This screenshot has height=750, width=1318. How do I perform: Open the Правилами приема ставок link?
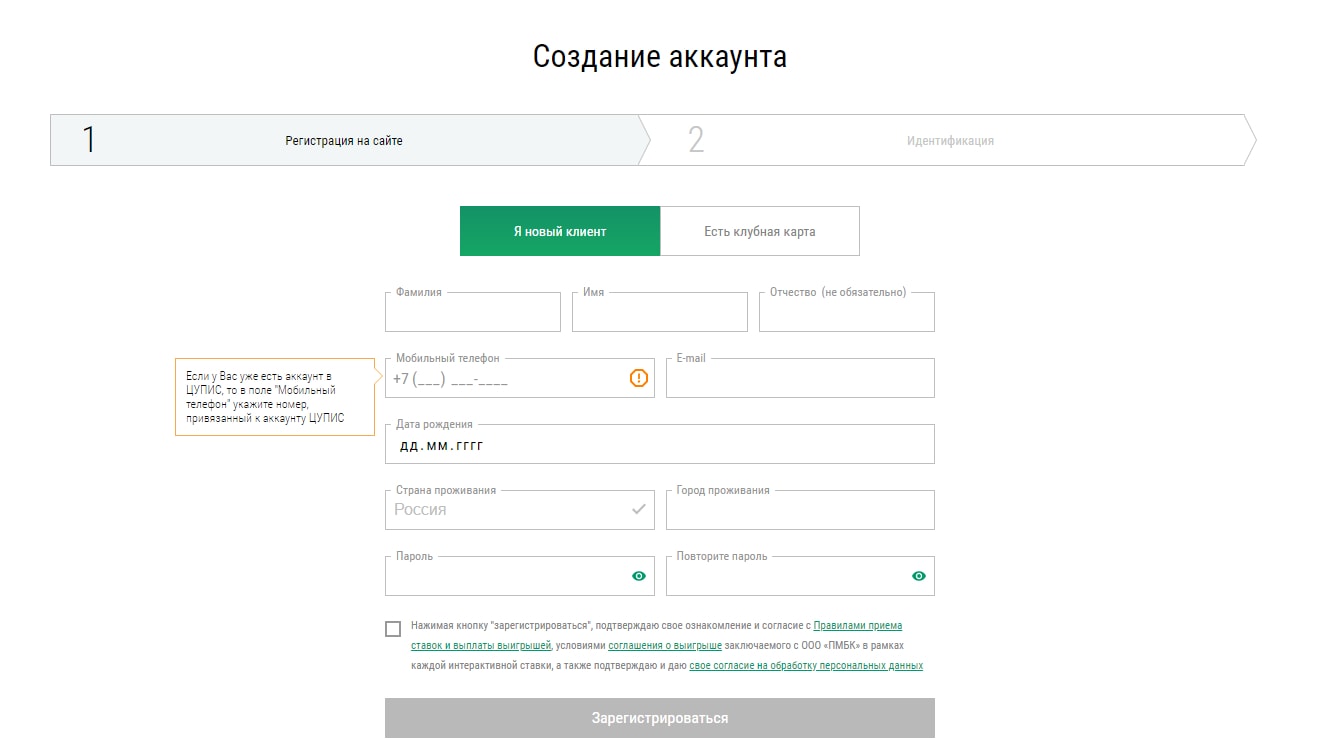(857, 626)
